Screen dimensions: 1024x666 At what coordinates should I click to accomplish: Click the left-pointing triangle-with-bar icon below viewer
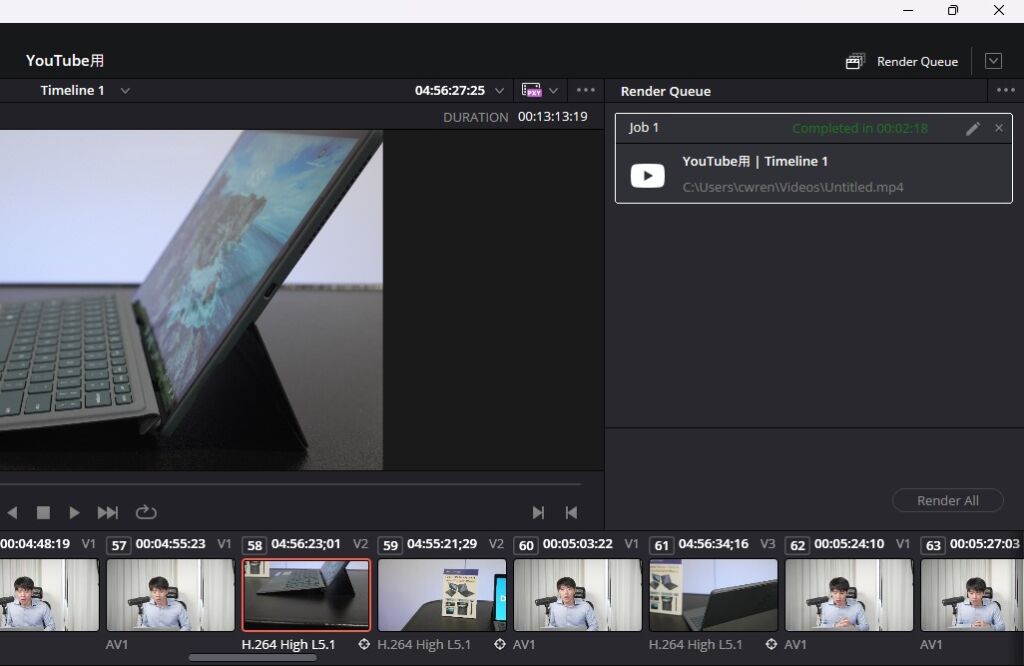(571, 513)
